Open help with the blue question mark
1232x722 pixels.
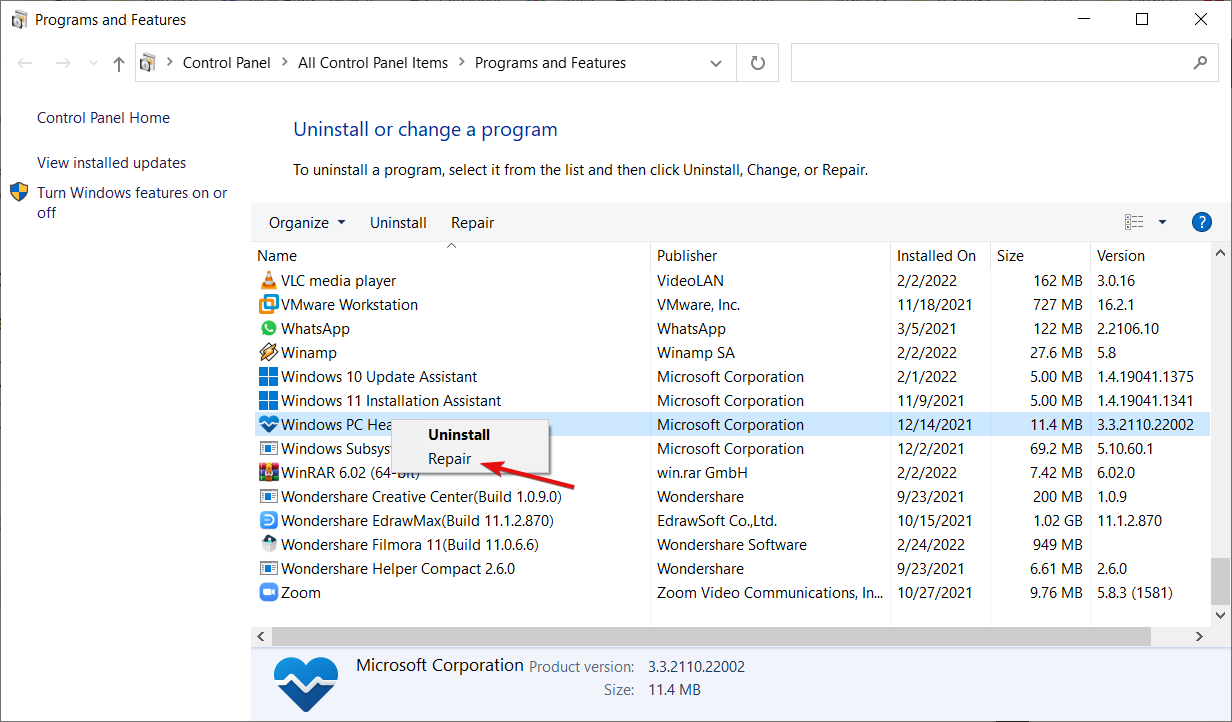point(1202,222)
